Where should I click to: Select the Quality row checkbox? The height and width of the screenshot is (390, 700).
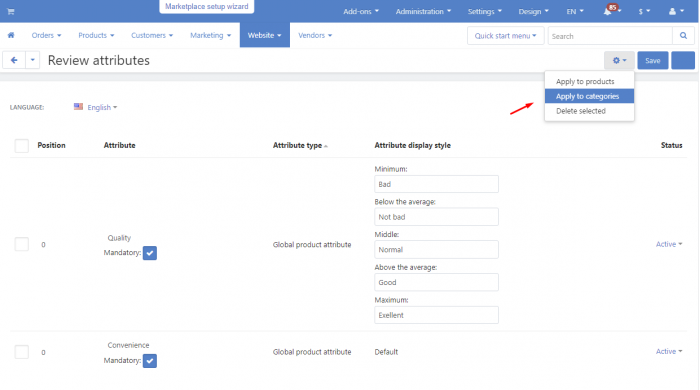[21, 244]
